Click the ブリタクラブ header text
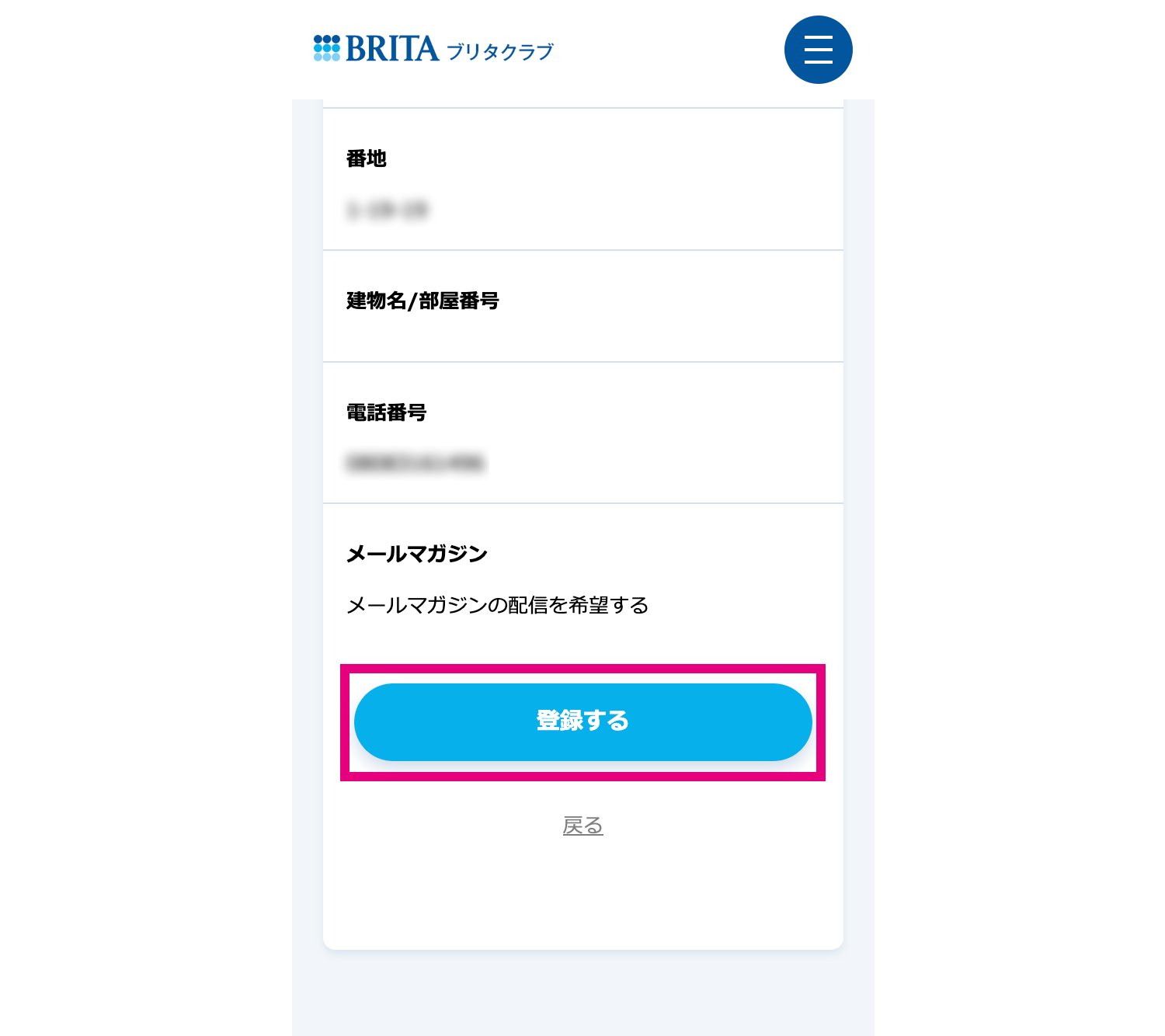Viewport: 1165px width, 1036px height. click(x=502, y=51)
